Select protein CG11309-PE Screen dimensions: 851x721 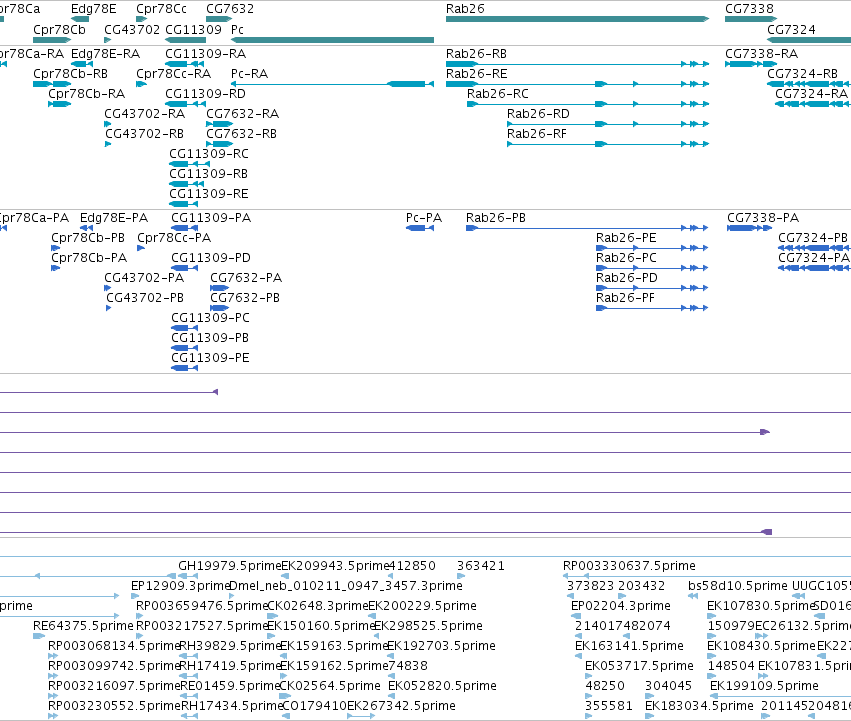coord(210,358)
